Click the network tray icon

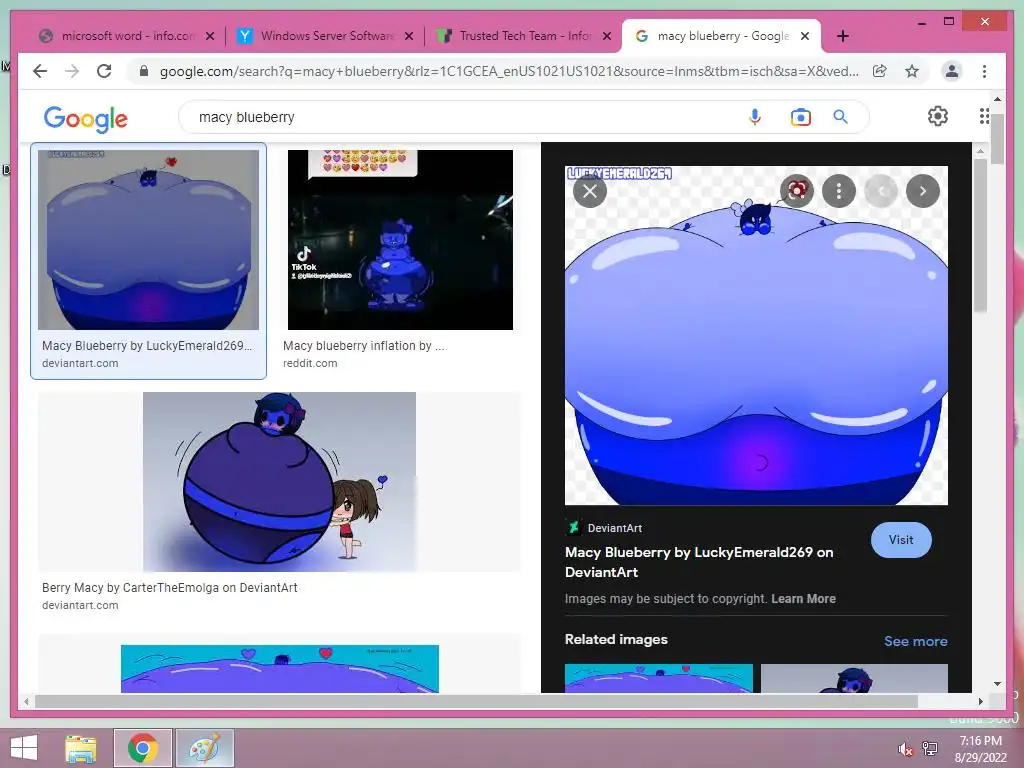(930, 749)
